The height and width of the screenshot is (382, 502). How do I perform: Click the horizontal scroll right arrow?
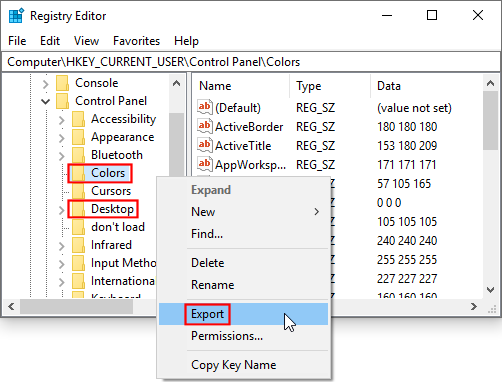[474, 306]
